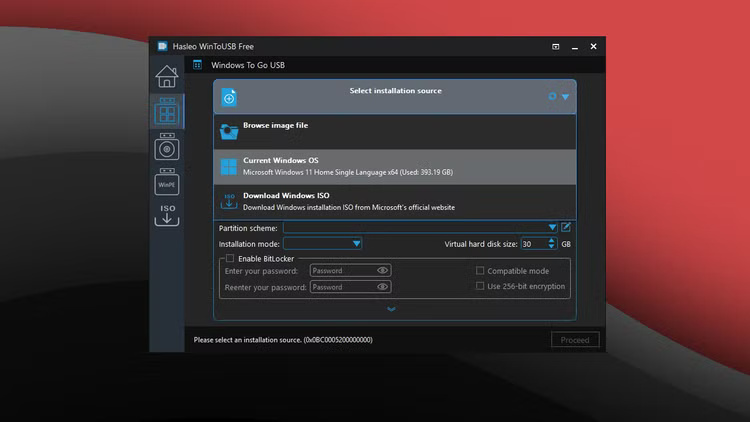Click the Proceed button

[575, 340]
